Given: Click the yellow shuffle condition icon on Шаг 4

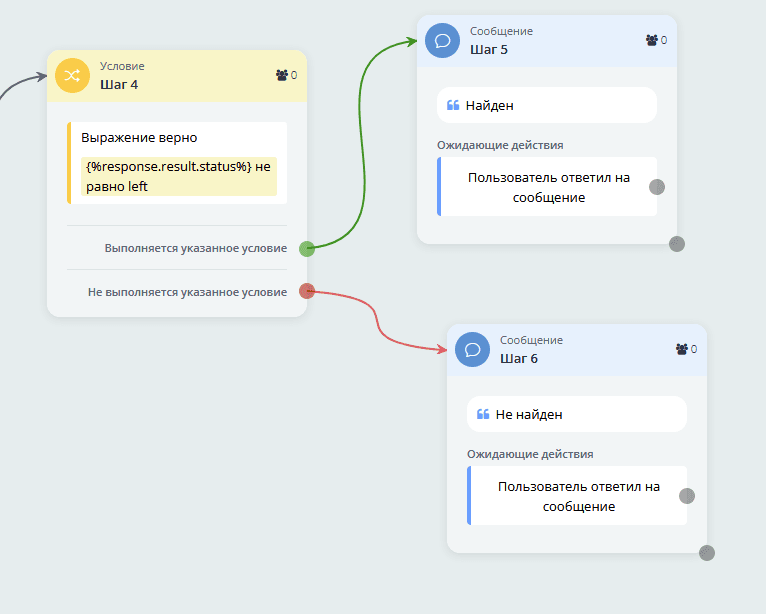Looking at the screenshot, I should (73, 76).
